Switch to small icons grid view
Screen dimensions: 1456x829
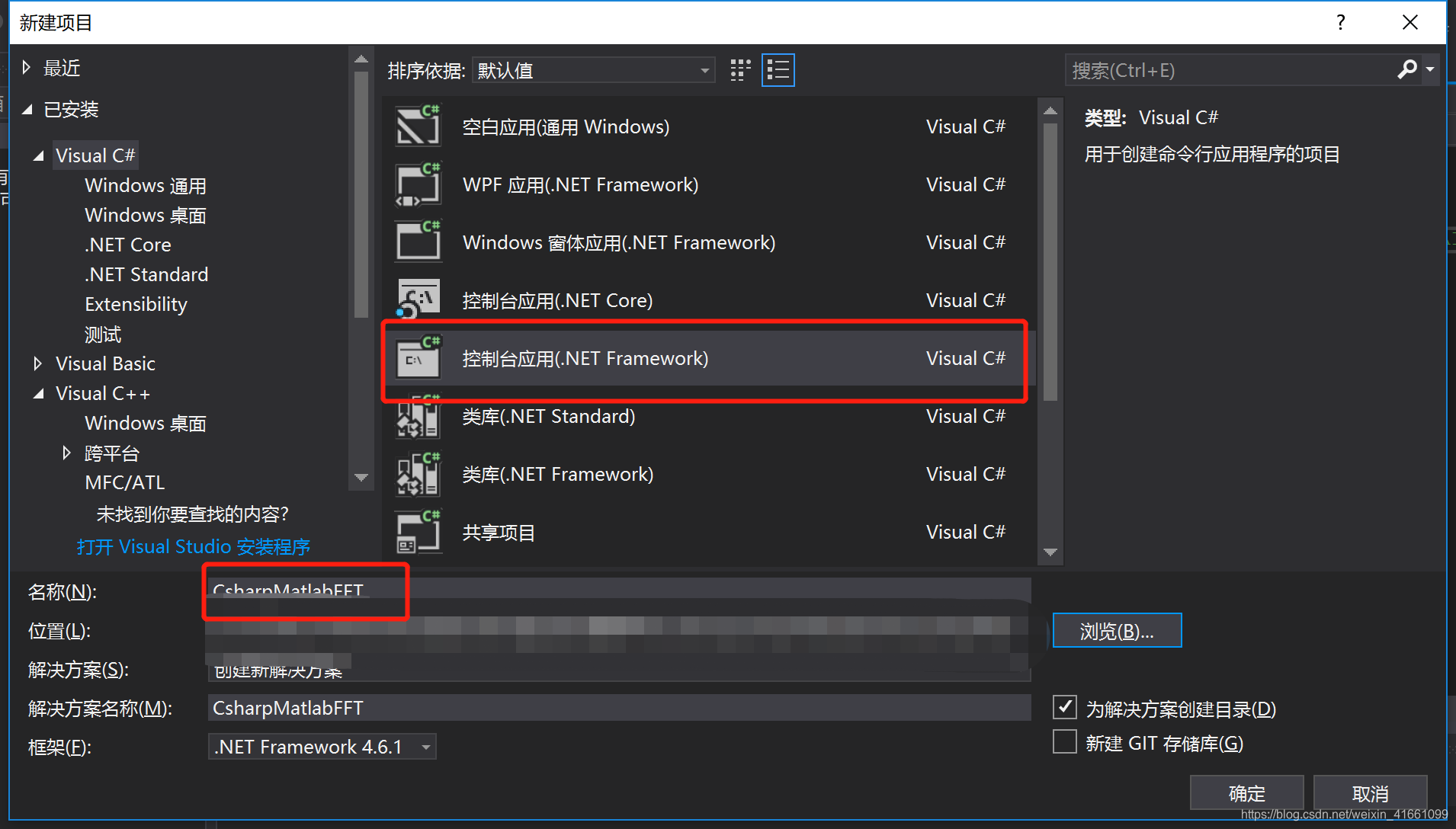pos(740,71)
